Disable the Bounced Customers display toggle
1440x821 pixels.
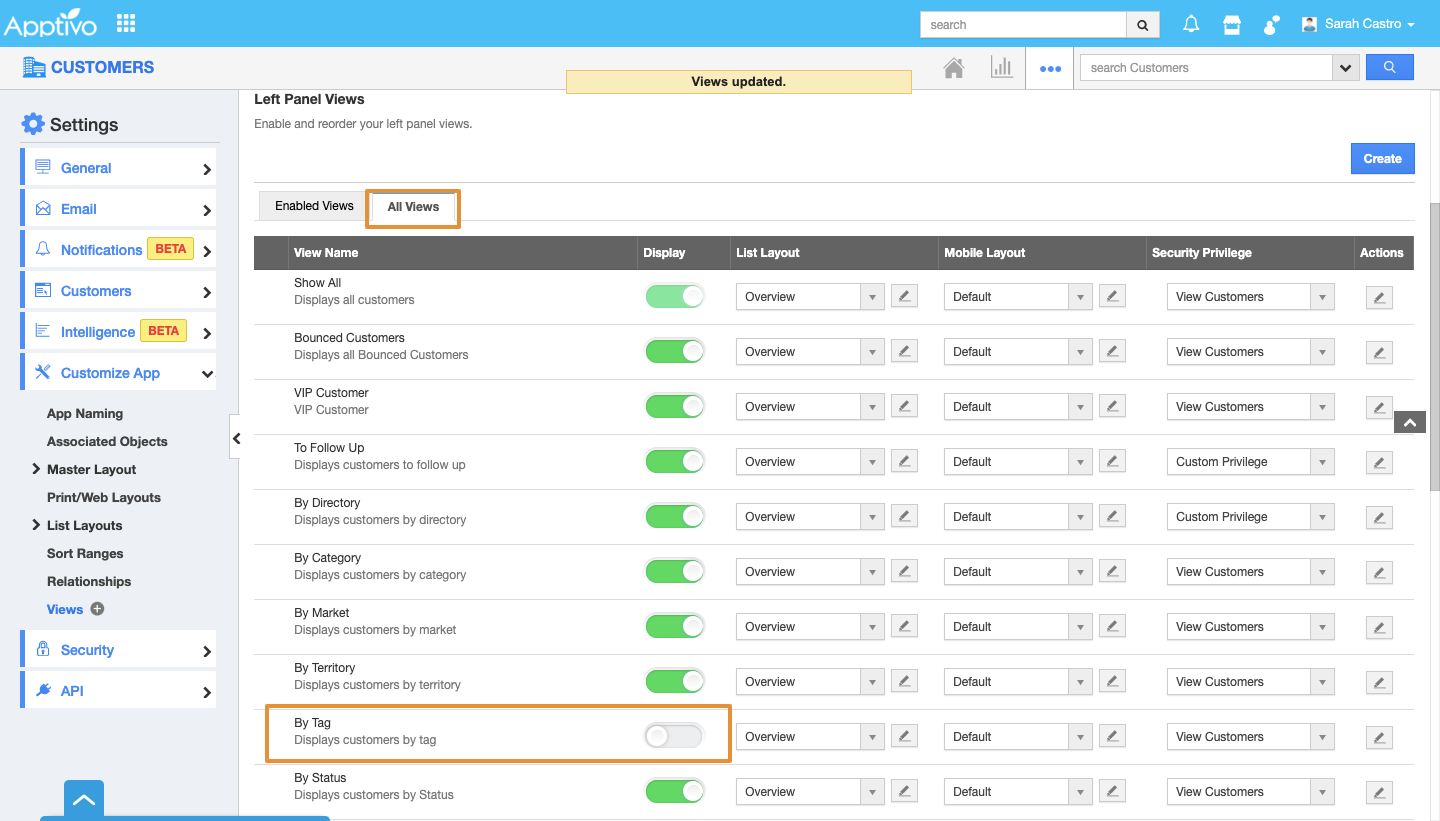point(674,351)
